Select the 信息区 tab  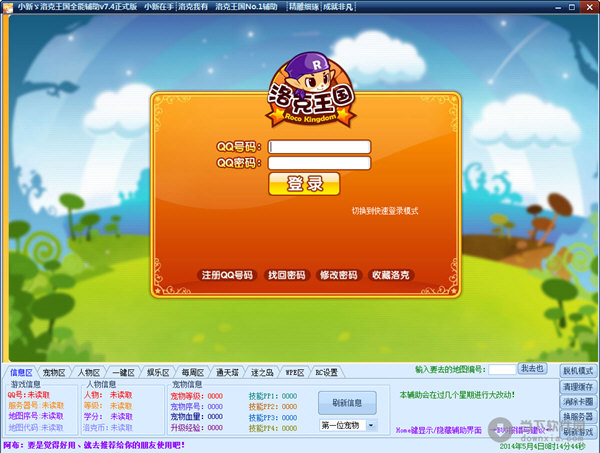pyautogui.click(x=21, y=372)
